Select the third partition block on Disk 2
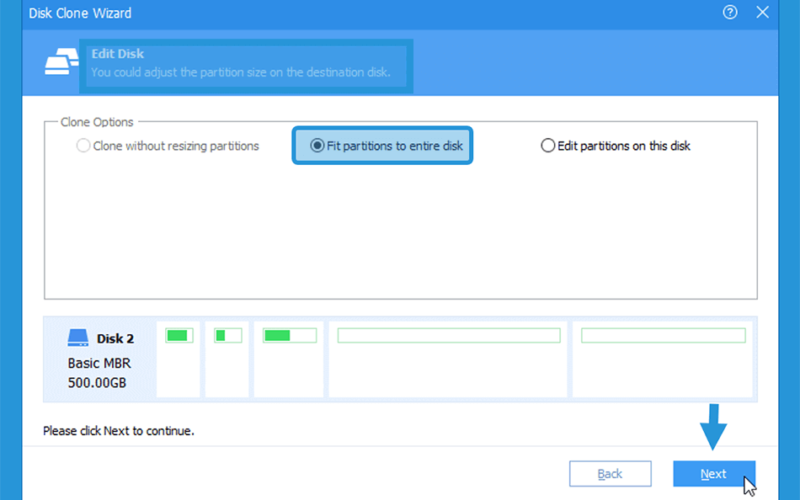Viewport: 800px width, 500px height. point(289,359)
